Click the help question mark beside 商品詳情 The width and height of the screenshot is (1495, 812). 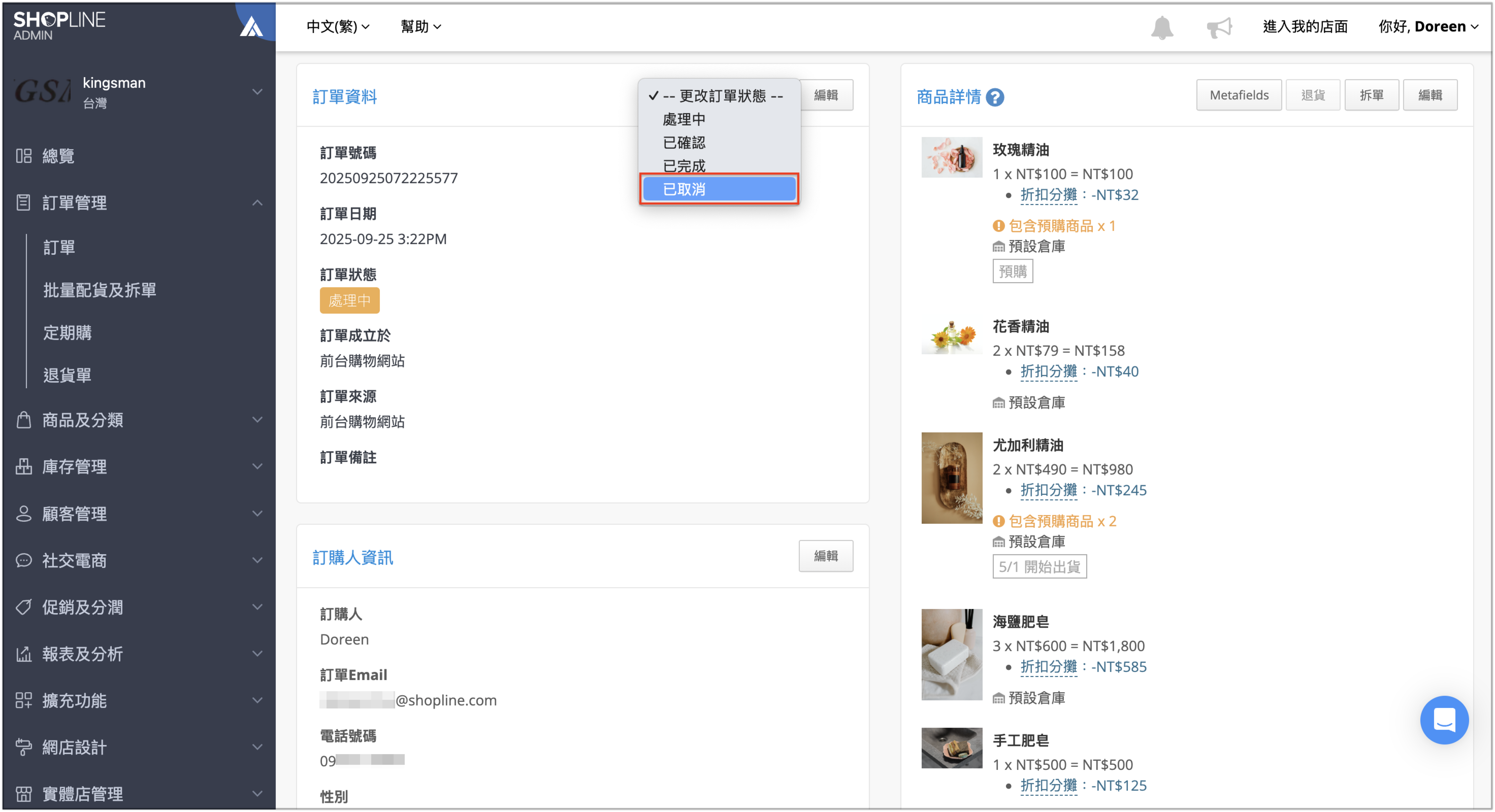(995, 97)
